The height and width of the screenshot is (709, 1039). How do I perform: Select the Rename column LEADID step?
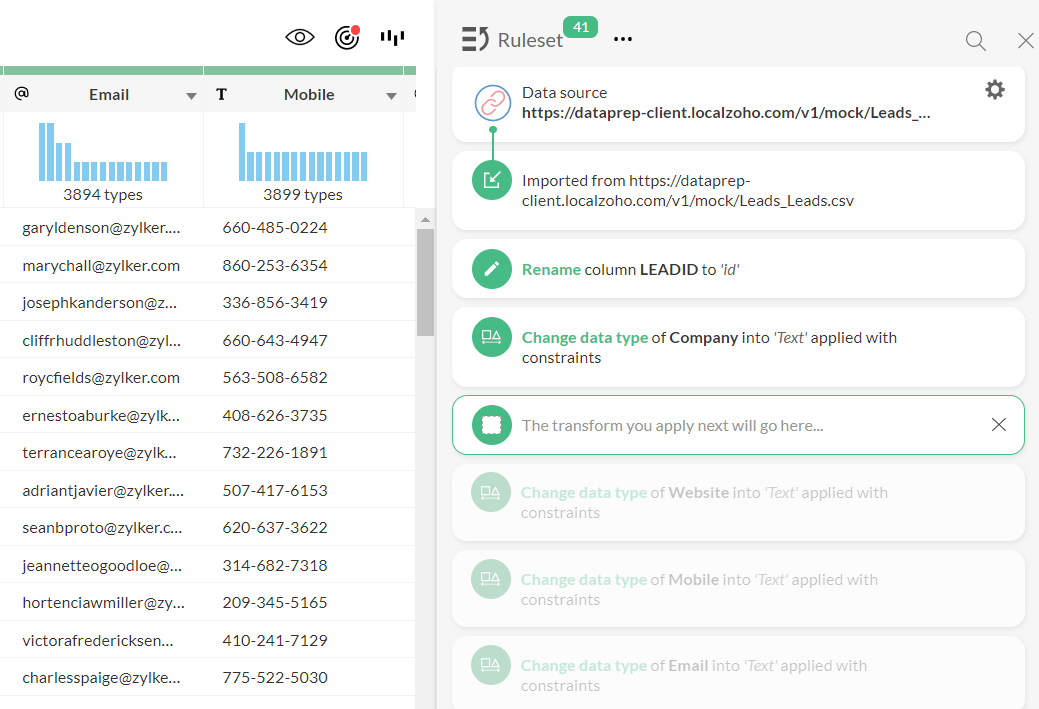tap(738, 269)
